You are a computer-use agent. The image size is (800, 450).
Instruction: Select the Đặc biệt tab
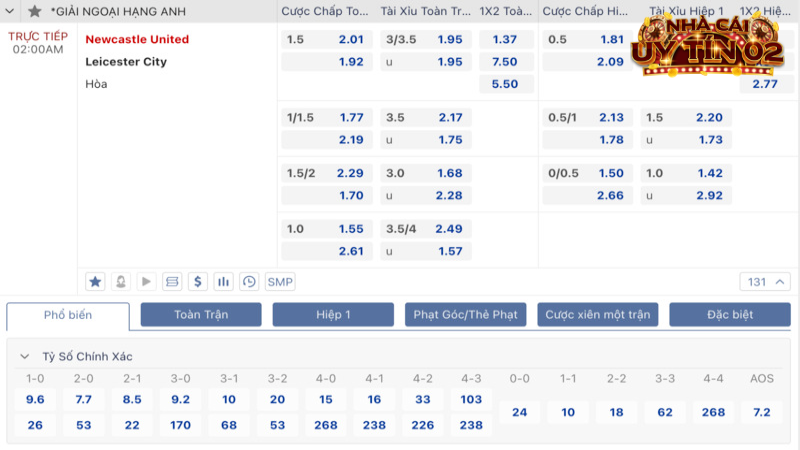[x=729, y=315]
